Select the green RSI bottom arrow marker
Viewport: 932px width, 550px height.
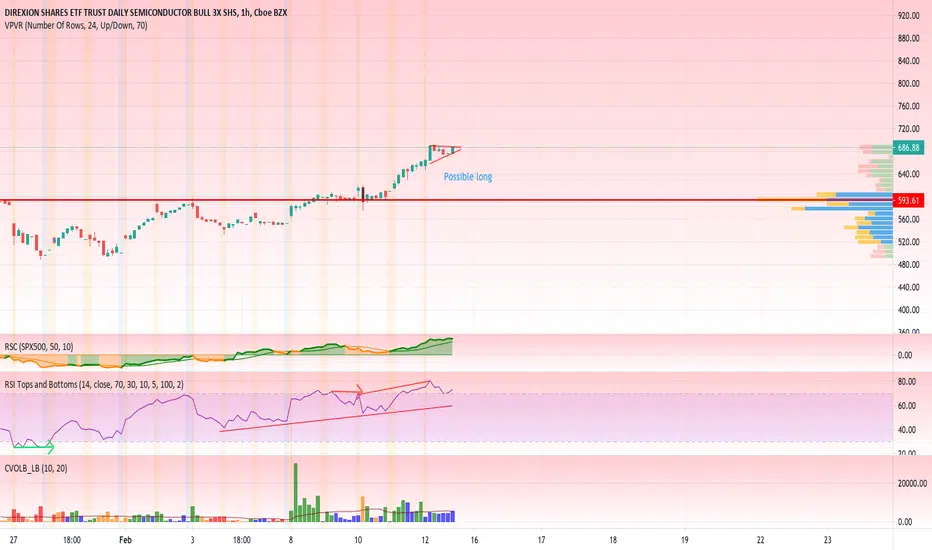[33, 446]
